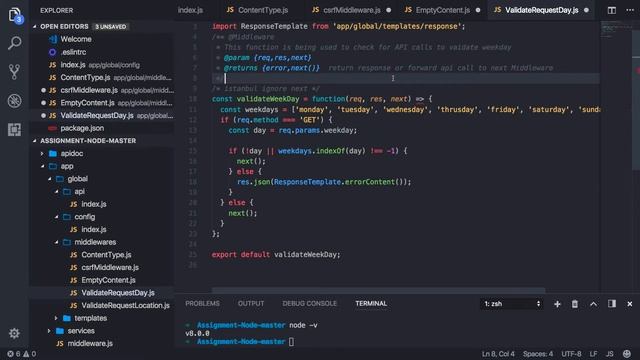Open index.js under the api folder

[x=94, y=204]
